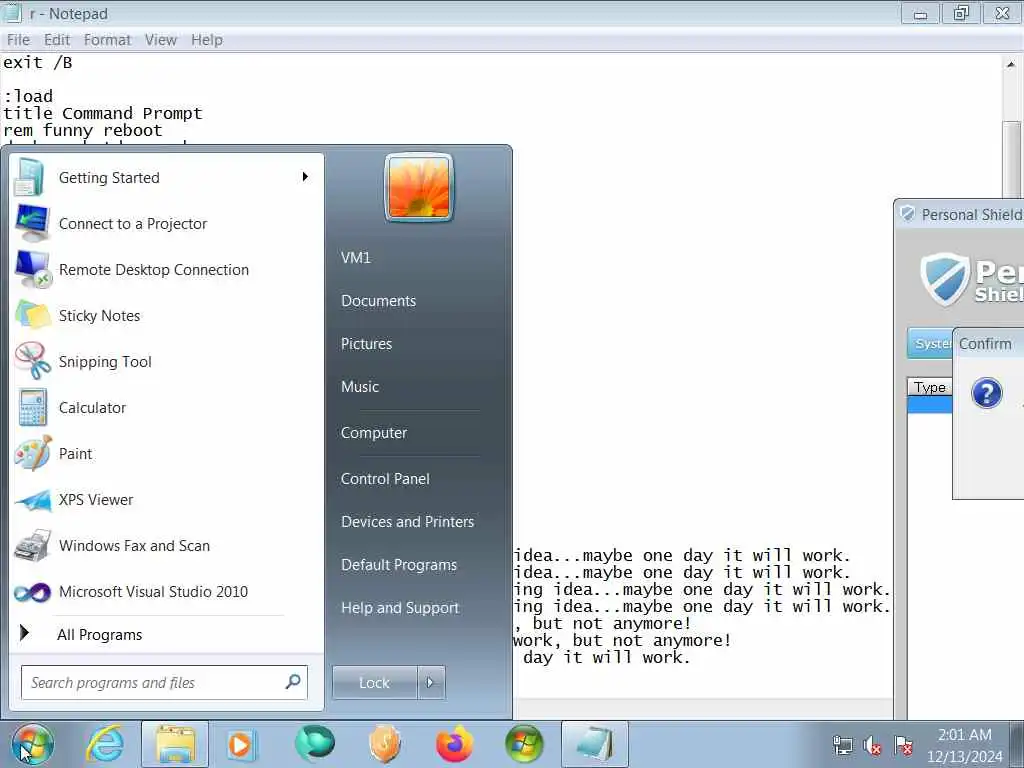Launch the Snipping Tool scissors icon
The image size is (1024, 768).
click(x=32, y=361)
